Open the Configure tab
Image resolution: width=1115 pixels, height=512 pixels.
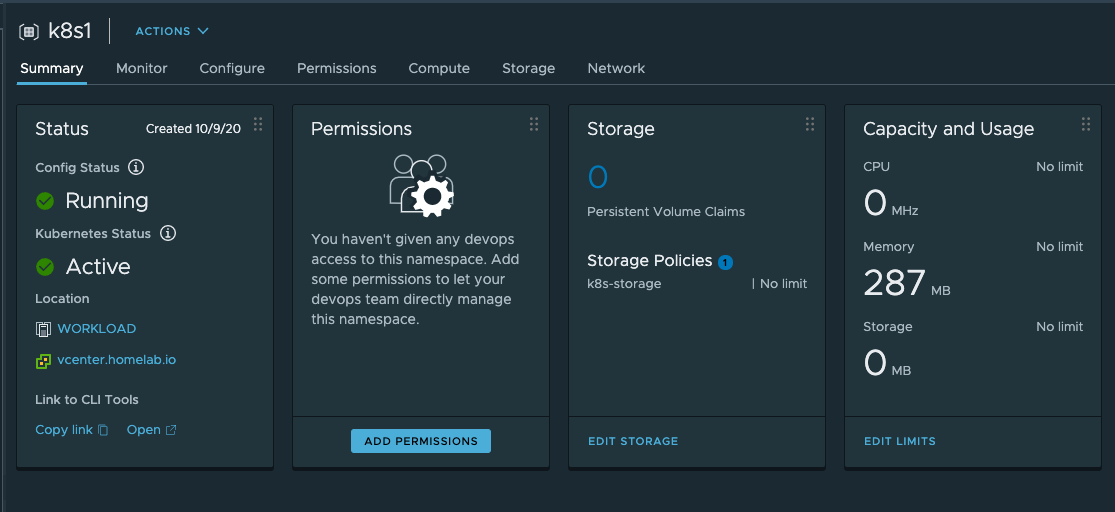tap(232, 68)
